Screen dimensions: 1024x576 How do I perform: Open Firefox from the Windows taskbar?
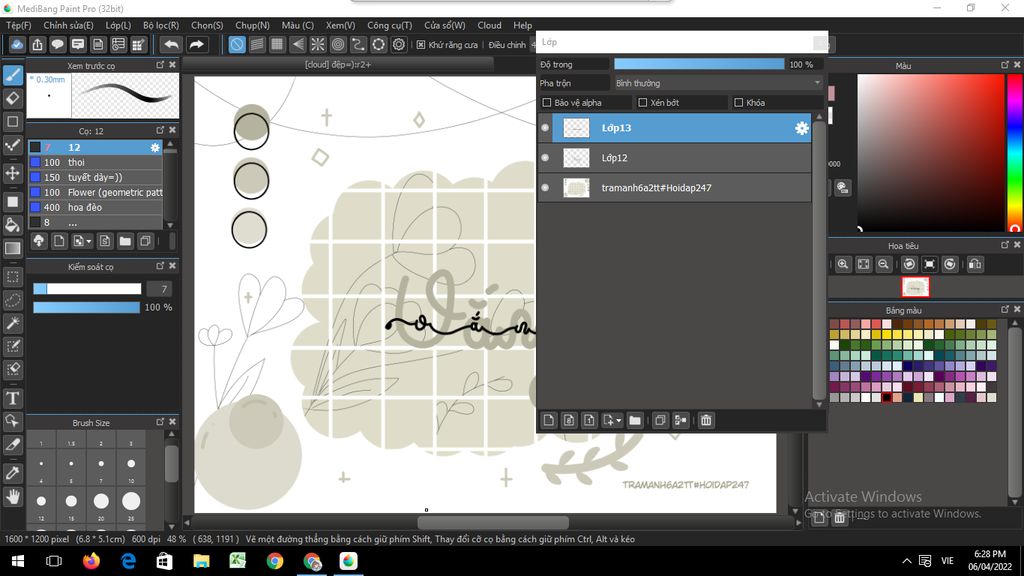pyautogui.click(x=91, y=561)
